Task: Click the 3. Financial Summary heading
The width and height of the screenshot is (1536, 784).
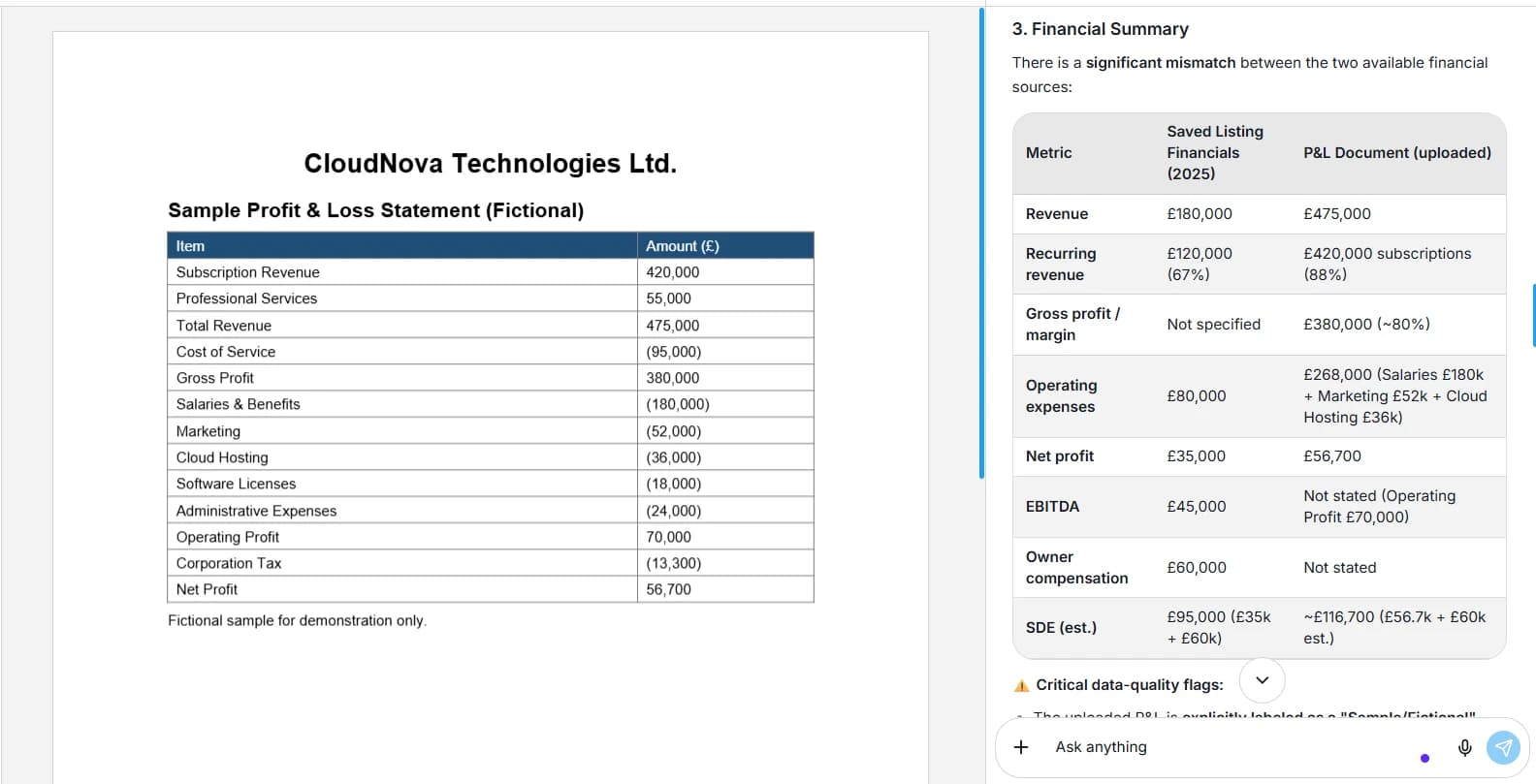Action: coord(1101,29)
